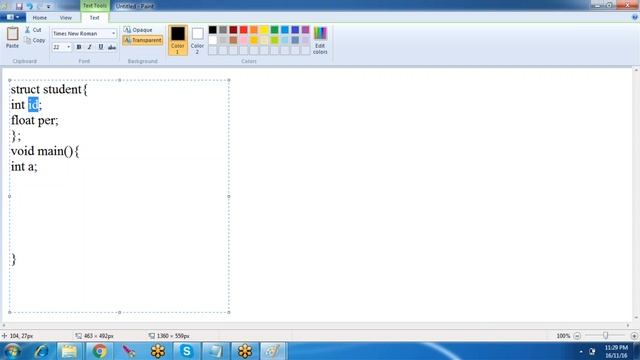Open the Edit colors dialog

point(320,40)
